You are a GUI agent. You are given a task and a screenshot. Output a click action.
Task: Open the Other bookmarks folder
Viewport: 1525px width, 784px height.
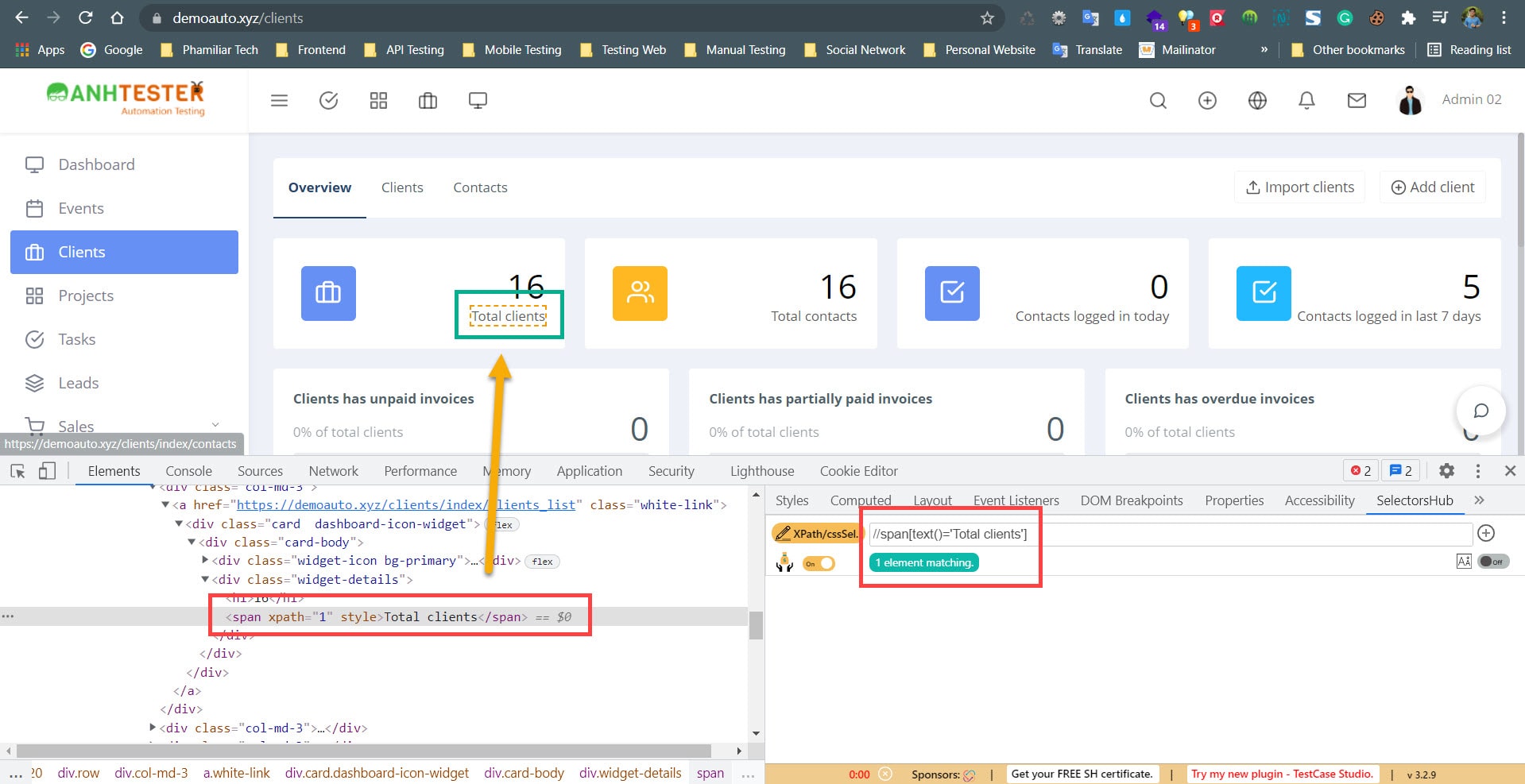coord(1348,49)
